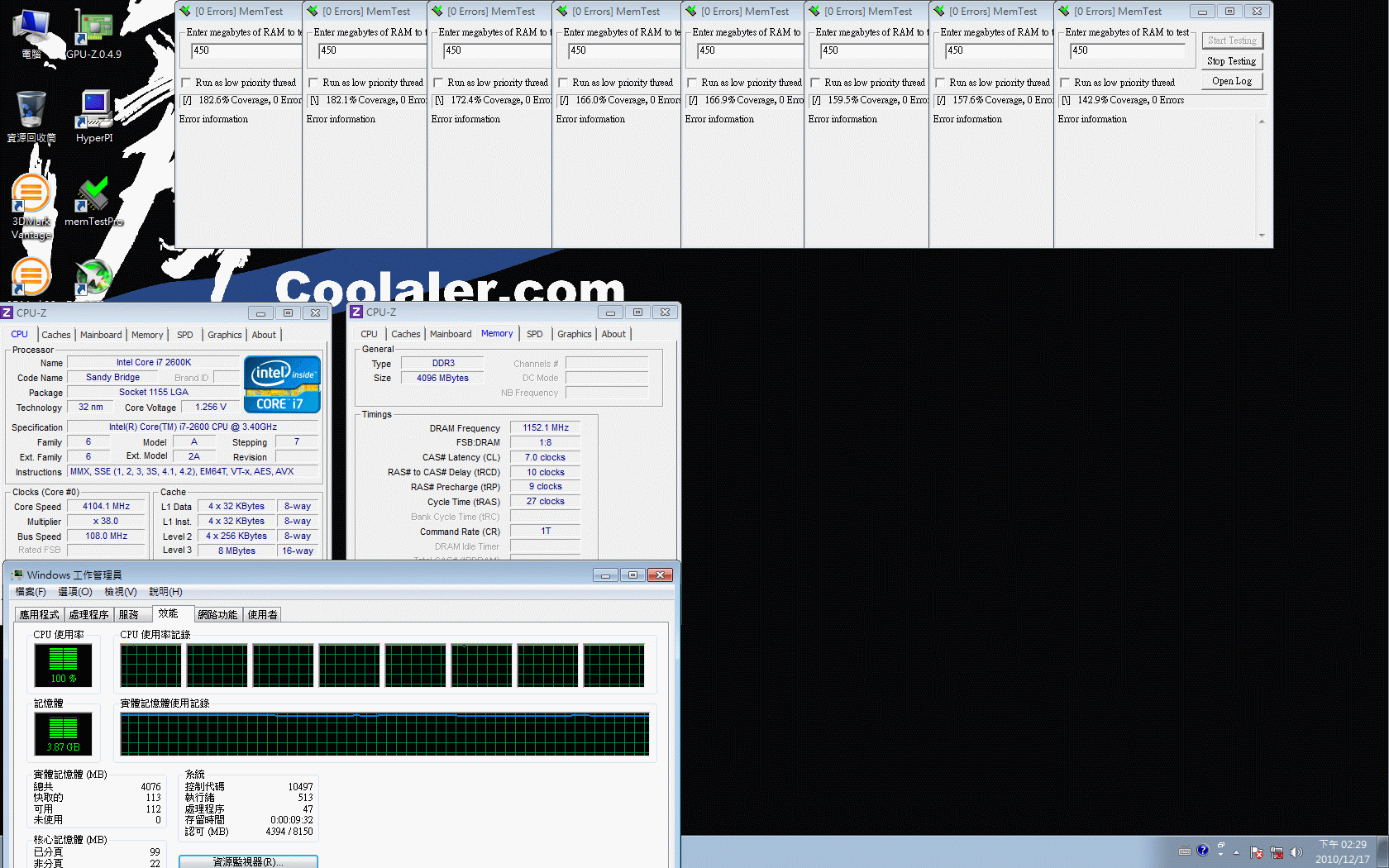Click the title icon of the CPU-Z window showing the CPU tab
The image size is (1389, 868).
7,312
